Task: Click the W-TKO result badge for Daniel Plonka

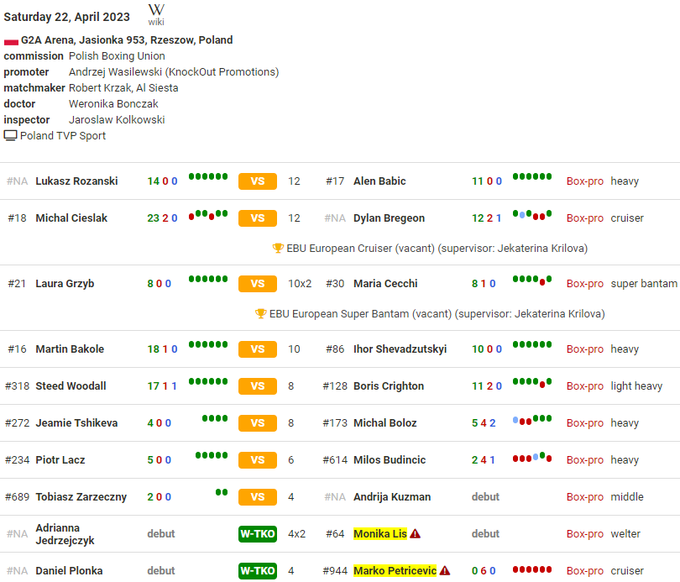Action: [x=257, y=571]
